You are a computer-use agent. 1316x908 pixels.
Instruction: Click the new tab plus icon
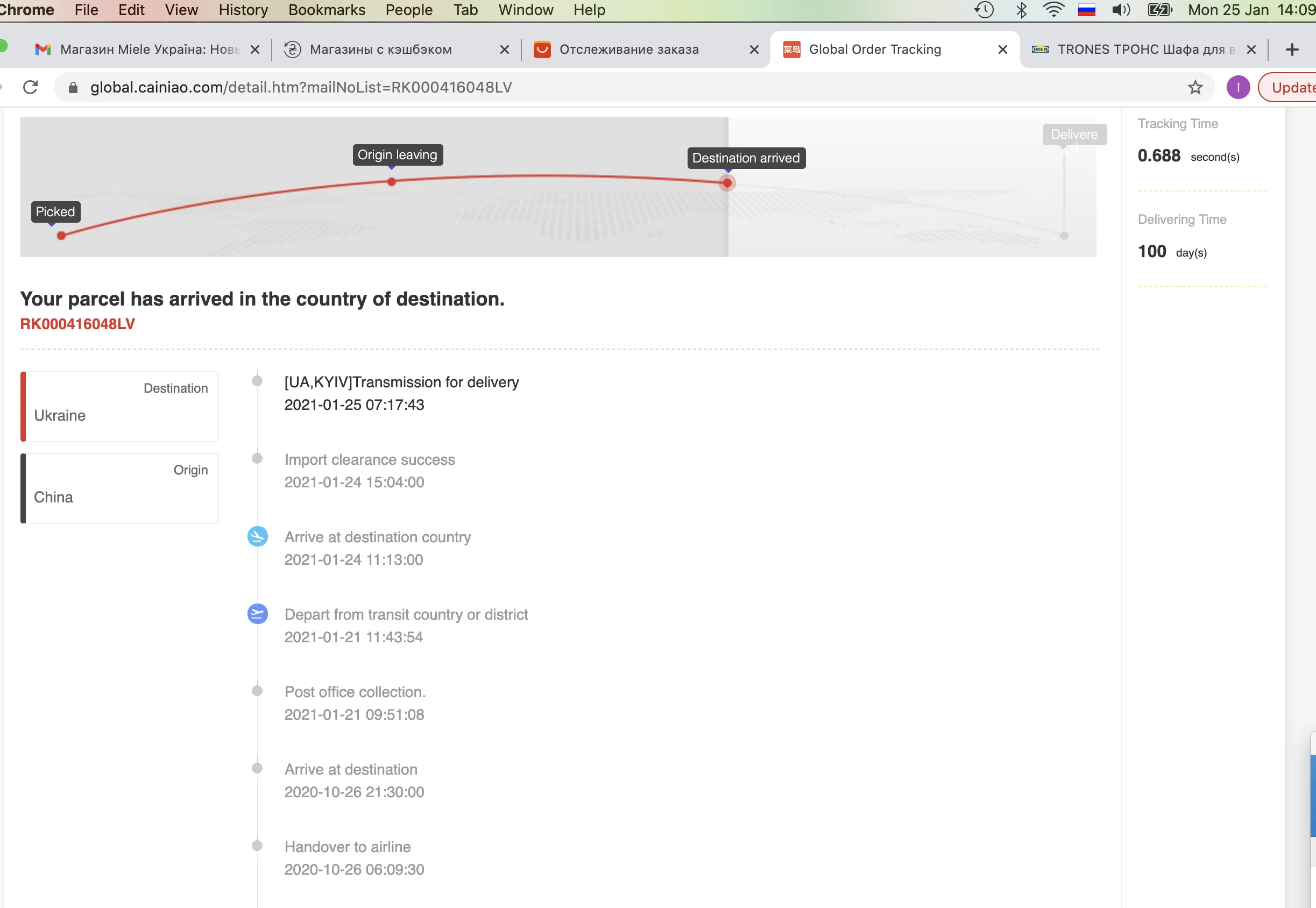[x=1292, y=49]
